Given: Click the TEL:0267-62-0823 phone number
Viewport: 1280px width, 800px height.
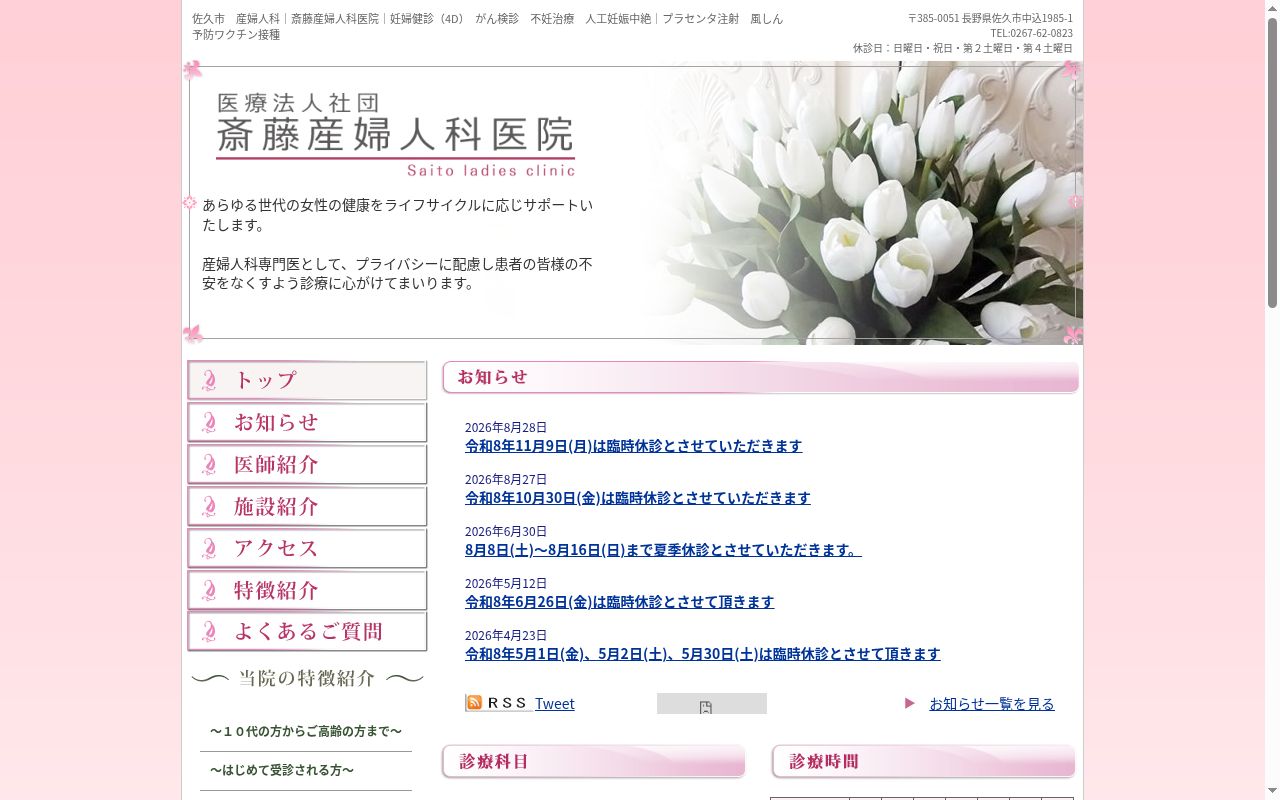Looking at the screenshot, I should 1031,33.
